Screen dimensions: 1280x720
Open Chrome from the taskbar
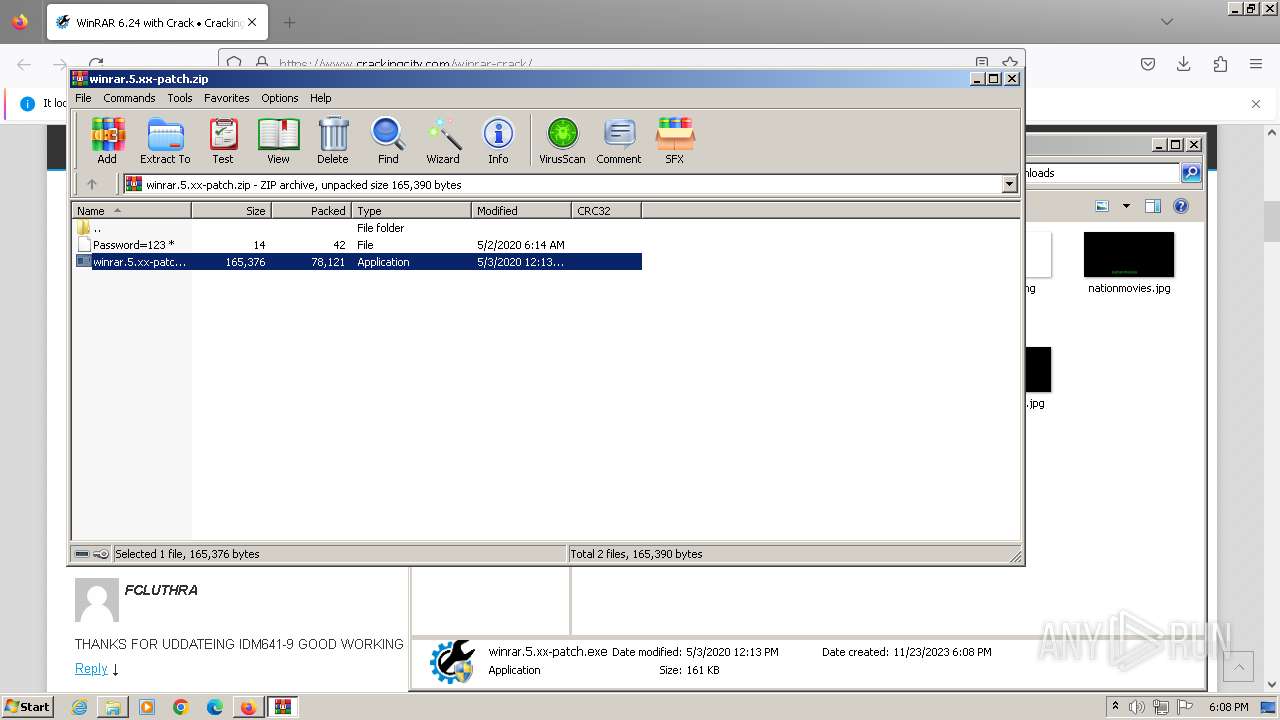[181, 707]
